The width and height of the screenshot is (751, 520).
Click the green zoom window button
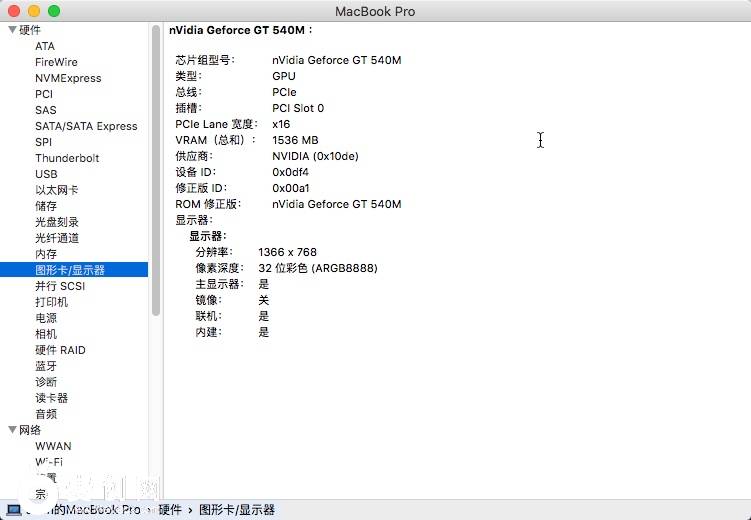tap(54, 11)
